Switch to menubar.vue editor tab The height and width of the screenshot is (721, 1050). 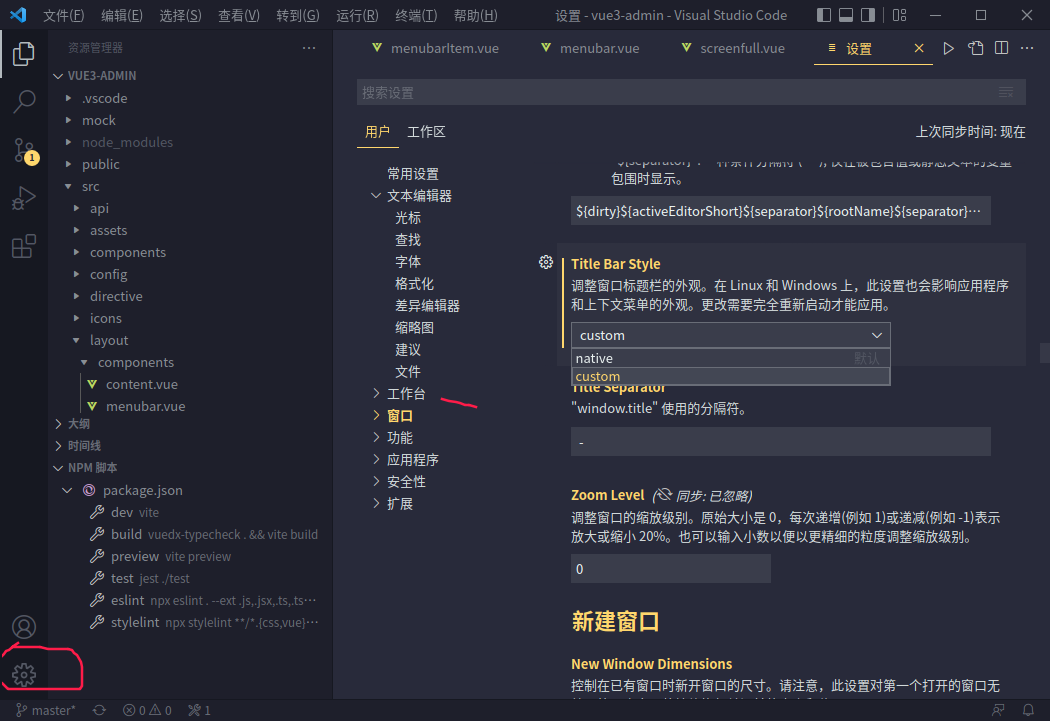[x=591, y=48]
